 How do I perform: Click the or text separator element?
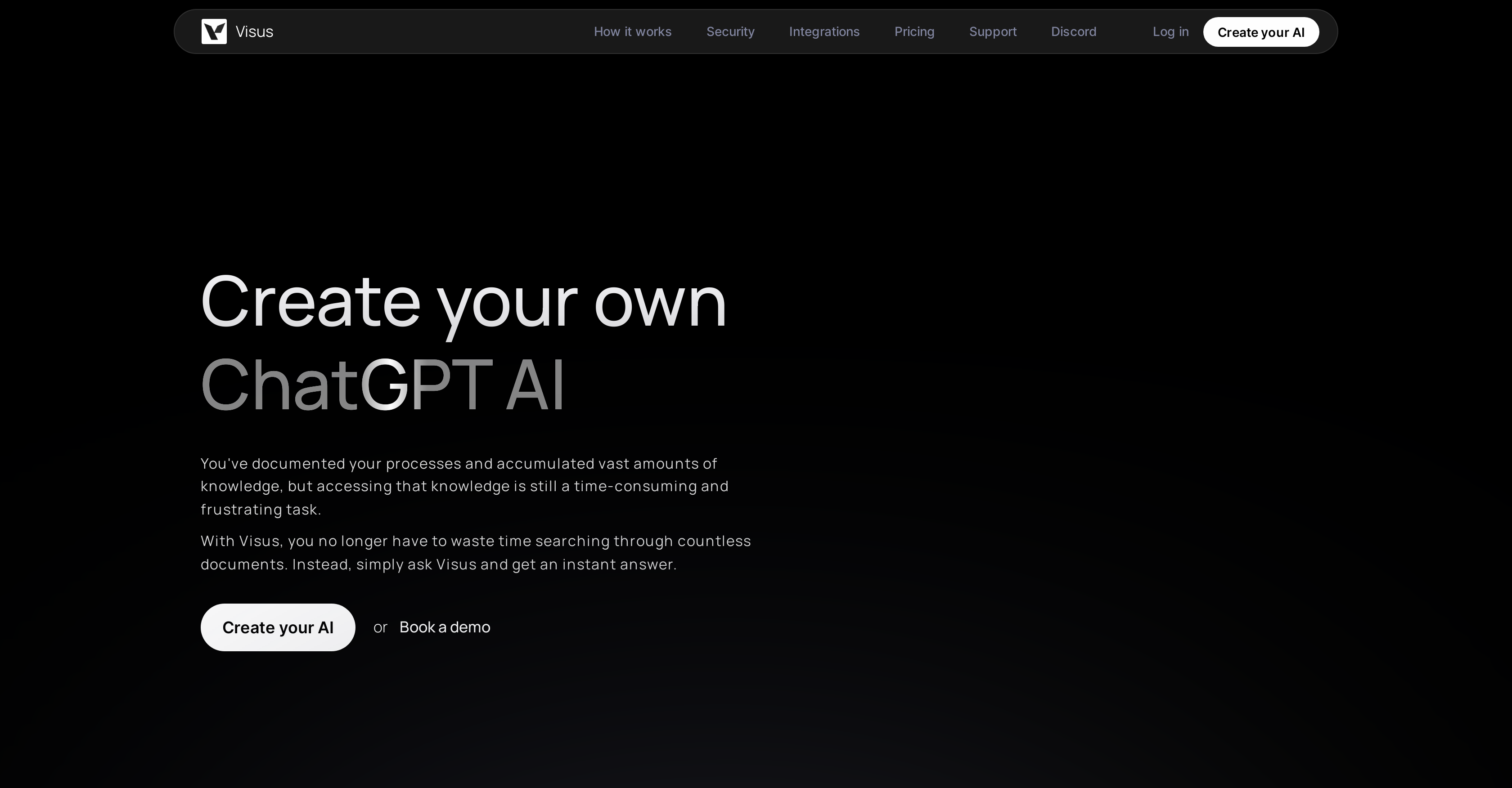tap(379, 627)
